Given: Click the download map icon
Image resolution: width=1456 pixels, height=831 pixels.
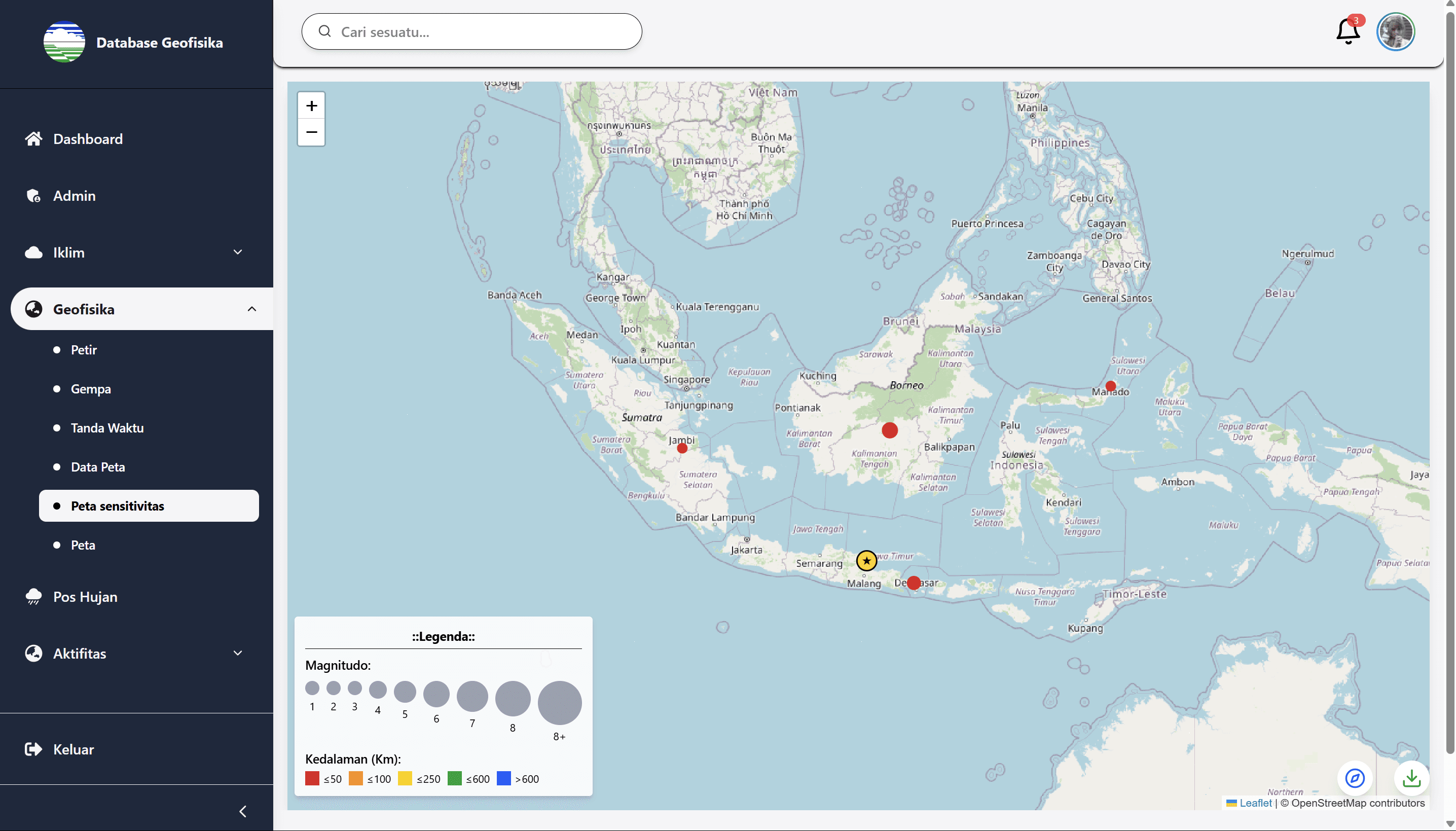Looking at the screenshot, I should click(x=1411, y=777).
